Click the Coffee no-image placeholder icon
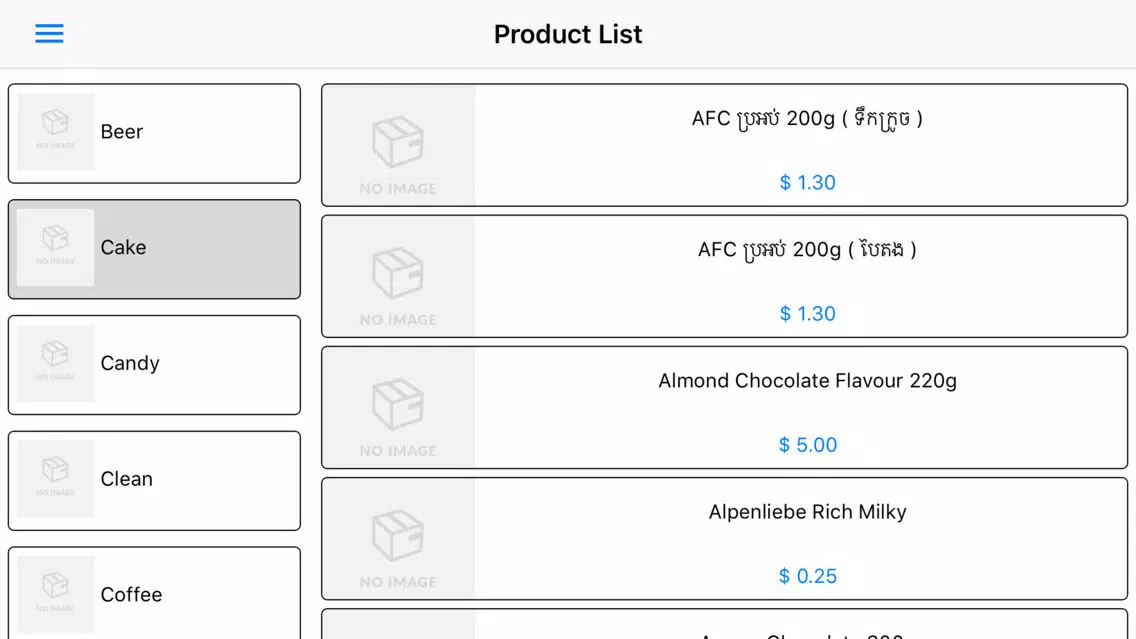The image size is (1136, 639). point(56,595)
